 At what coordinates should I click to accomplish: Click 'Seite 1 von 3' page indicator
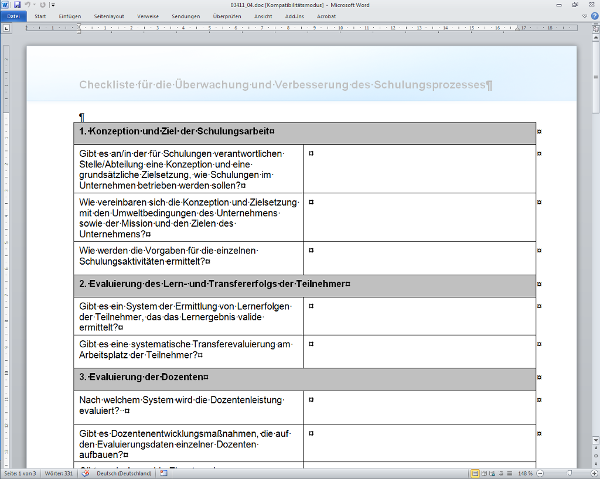coord(20,473)
